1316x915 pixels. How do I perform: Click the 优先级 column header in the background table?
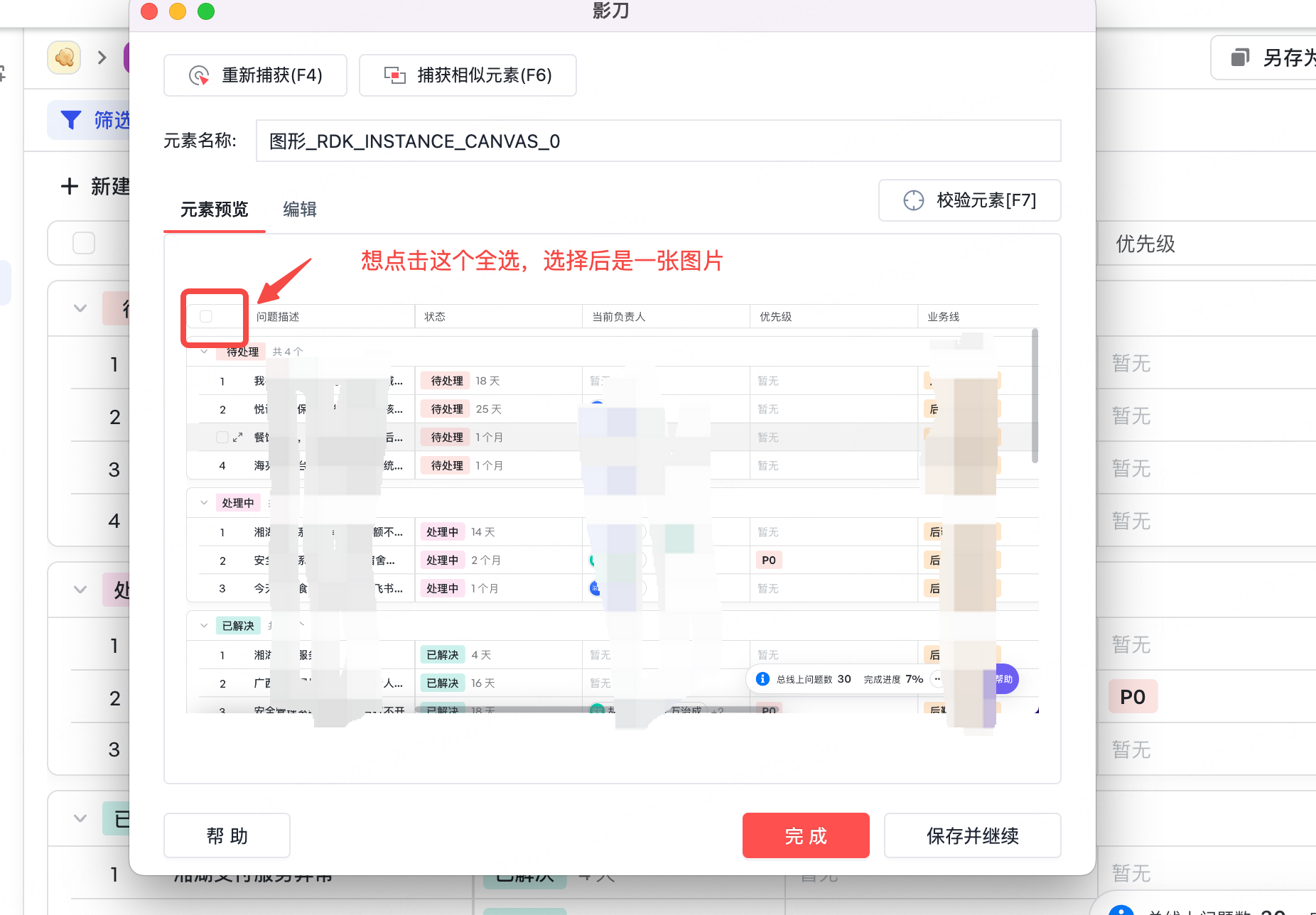click(1145, 244)
